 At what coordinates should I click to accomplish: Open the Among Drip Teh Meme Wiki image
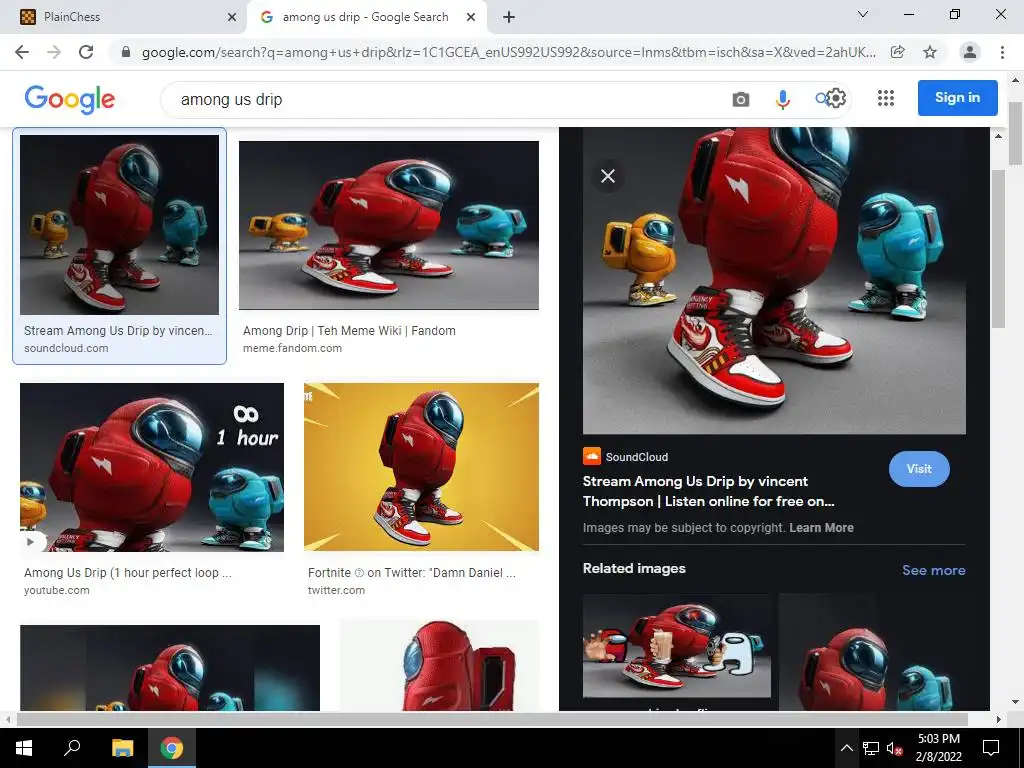point(389,225)
